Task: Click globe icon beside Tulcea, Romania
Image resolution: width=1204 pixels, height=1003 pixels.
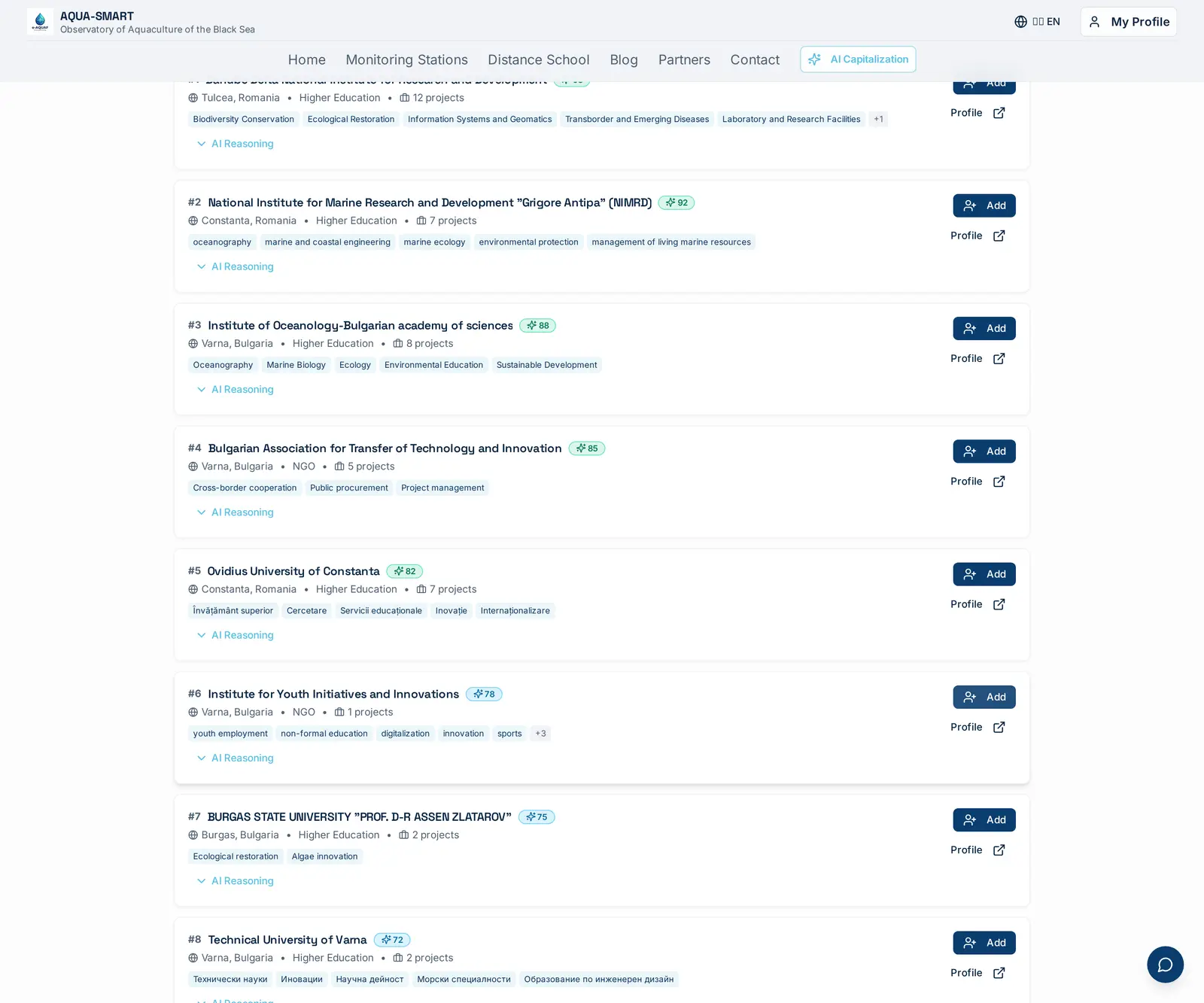Action: (193, 98)
